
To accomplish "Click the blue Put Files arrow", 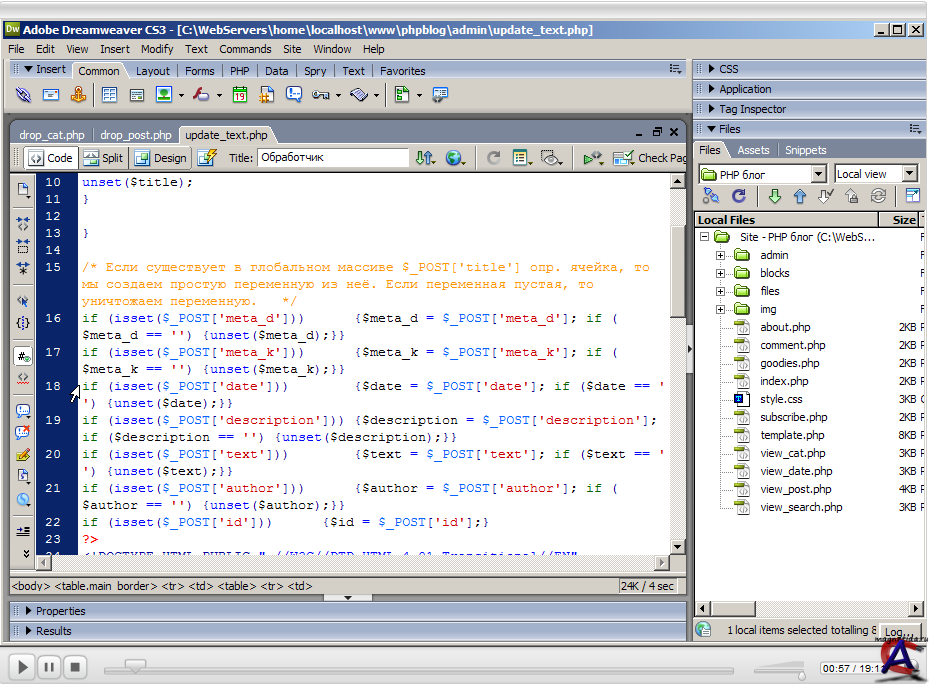I will [x=800, y=197].
